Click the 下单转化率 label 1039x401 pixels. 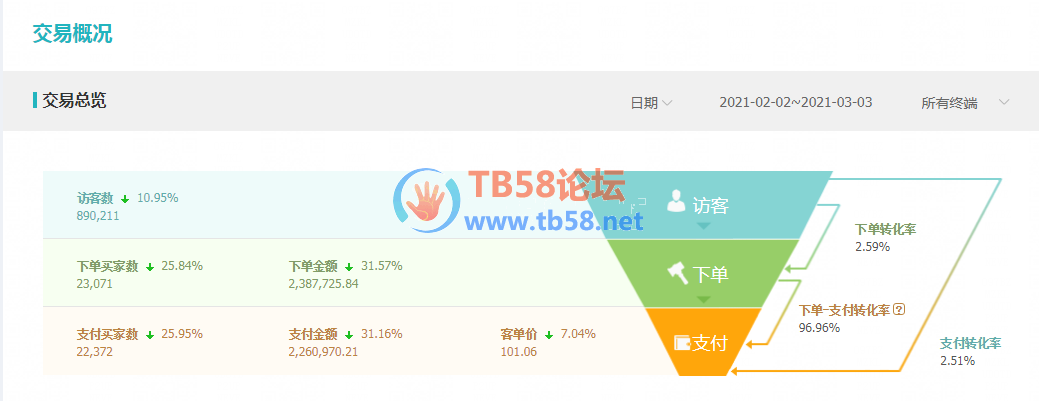coord(885,229)
